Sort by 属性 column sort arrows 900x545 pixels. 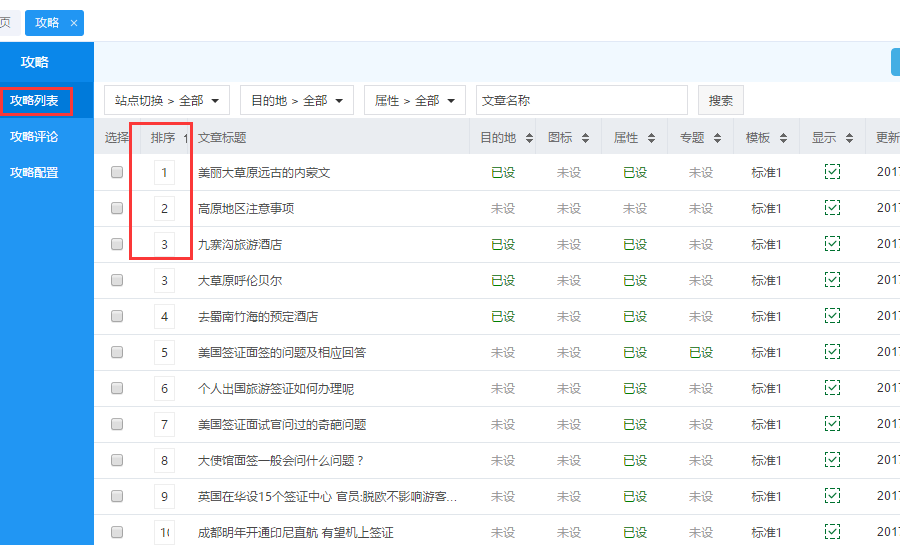tap(651, 138)
